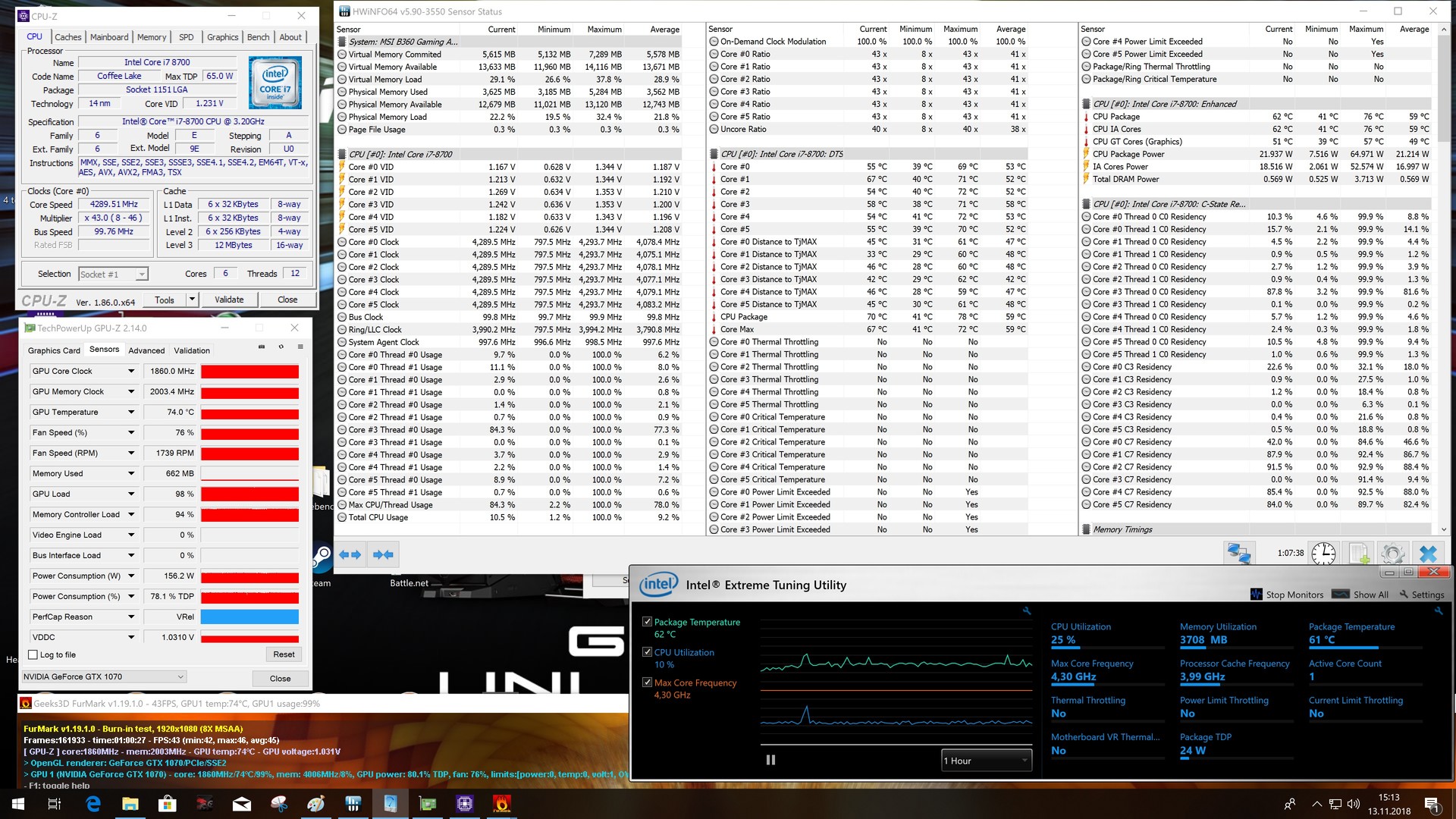Open notification center on taskbar

(1432, 804)
